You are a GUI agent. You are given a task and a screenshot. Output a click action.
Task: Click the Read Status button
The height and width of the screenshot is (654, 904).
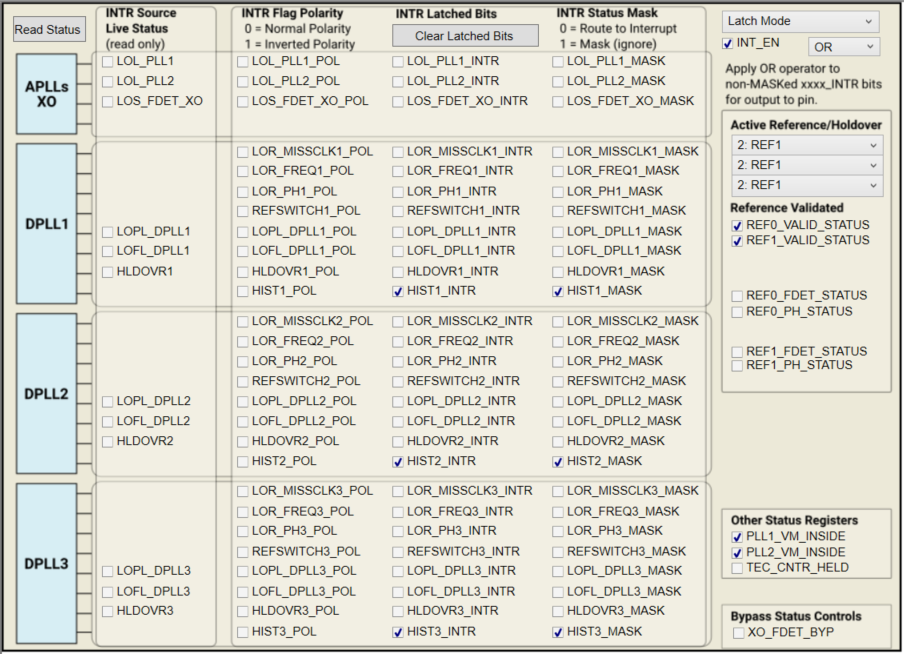[x=48, y=29]
